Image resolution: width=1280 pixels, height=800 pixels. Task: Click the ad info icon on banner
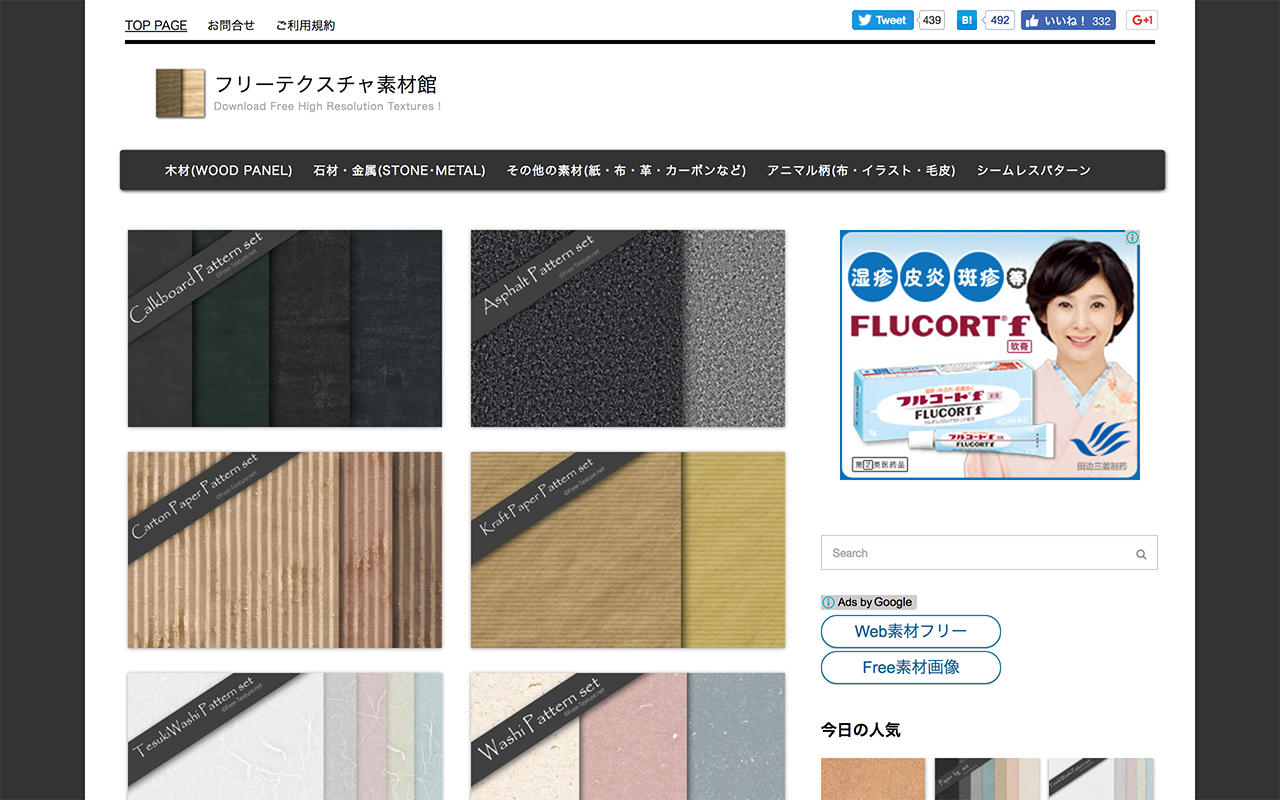coord(1132,238)
